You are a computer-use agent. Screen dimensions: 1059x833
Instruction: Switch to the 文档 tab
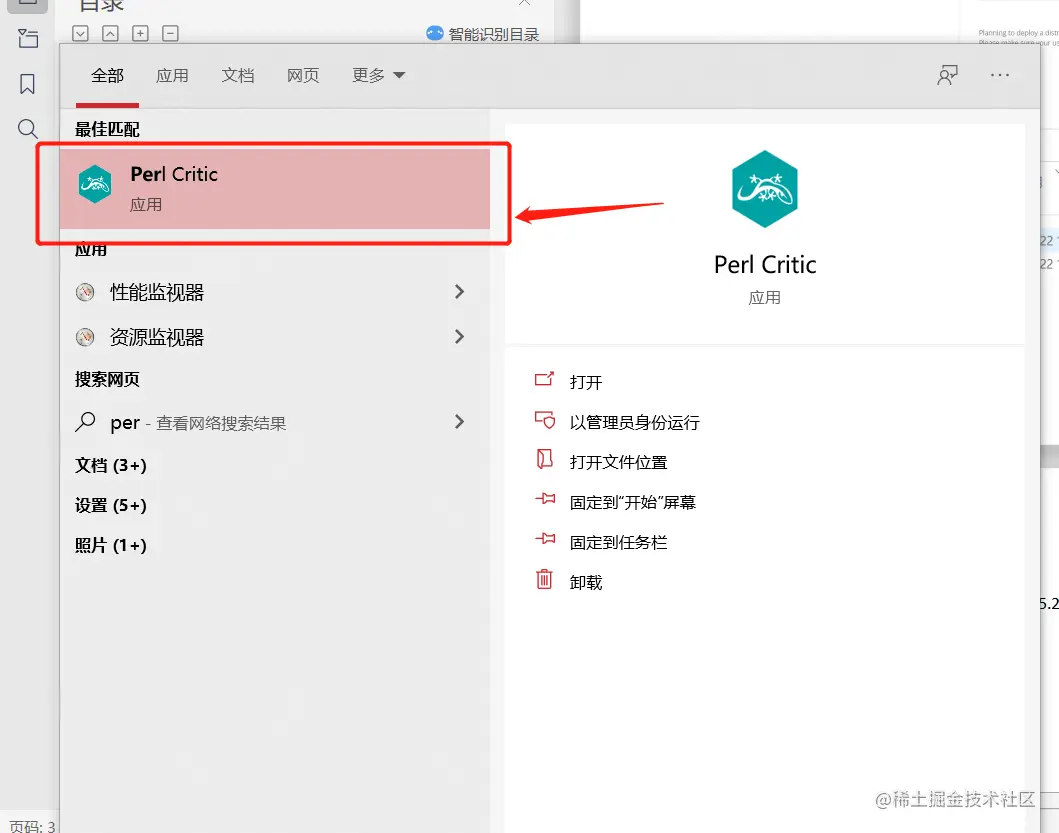pos(238,75)
